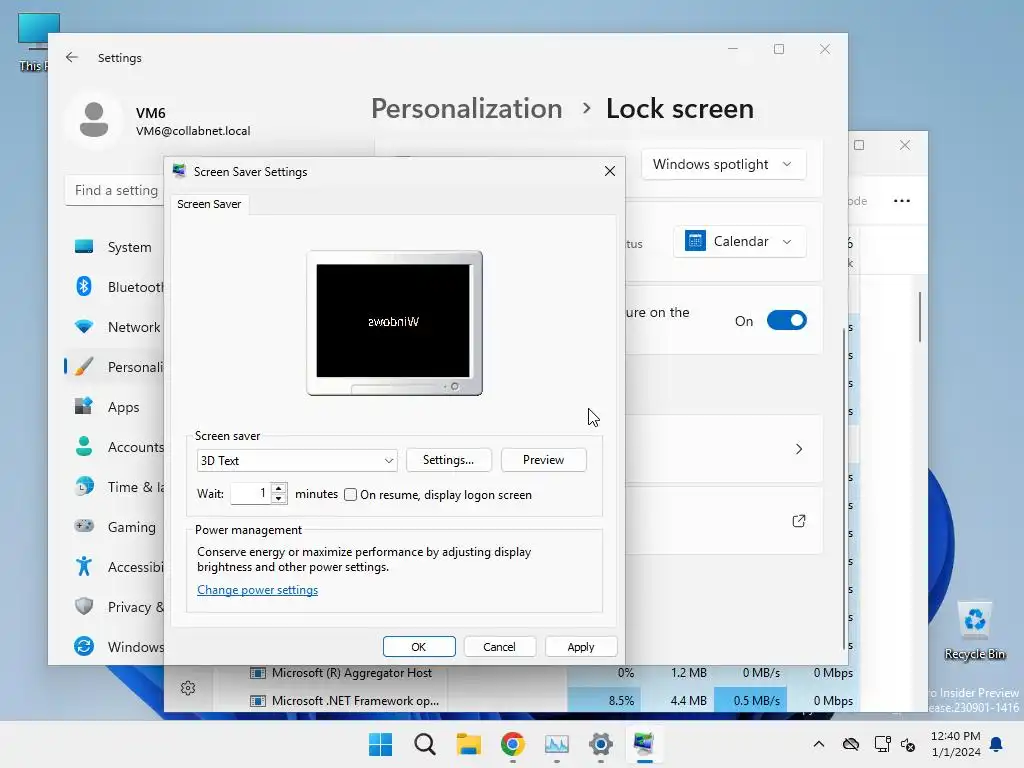Click the Settings back arrow

coord(72,57)
